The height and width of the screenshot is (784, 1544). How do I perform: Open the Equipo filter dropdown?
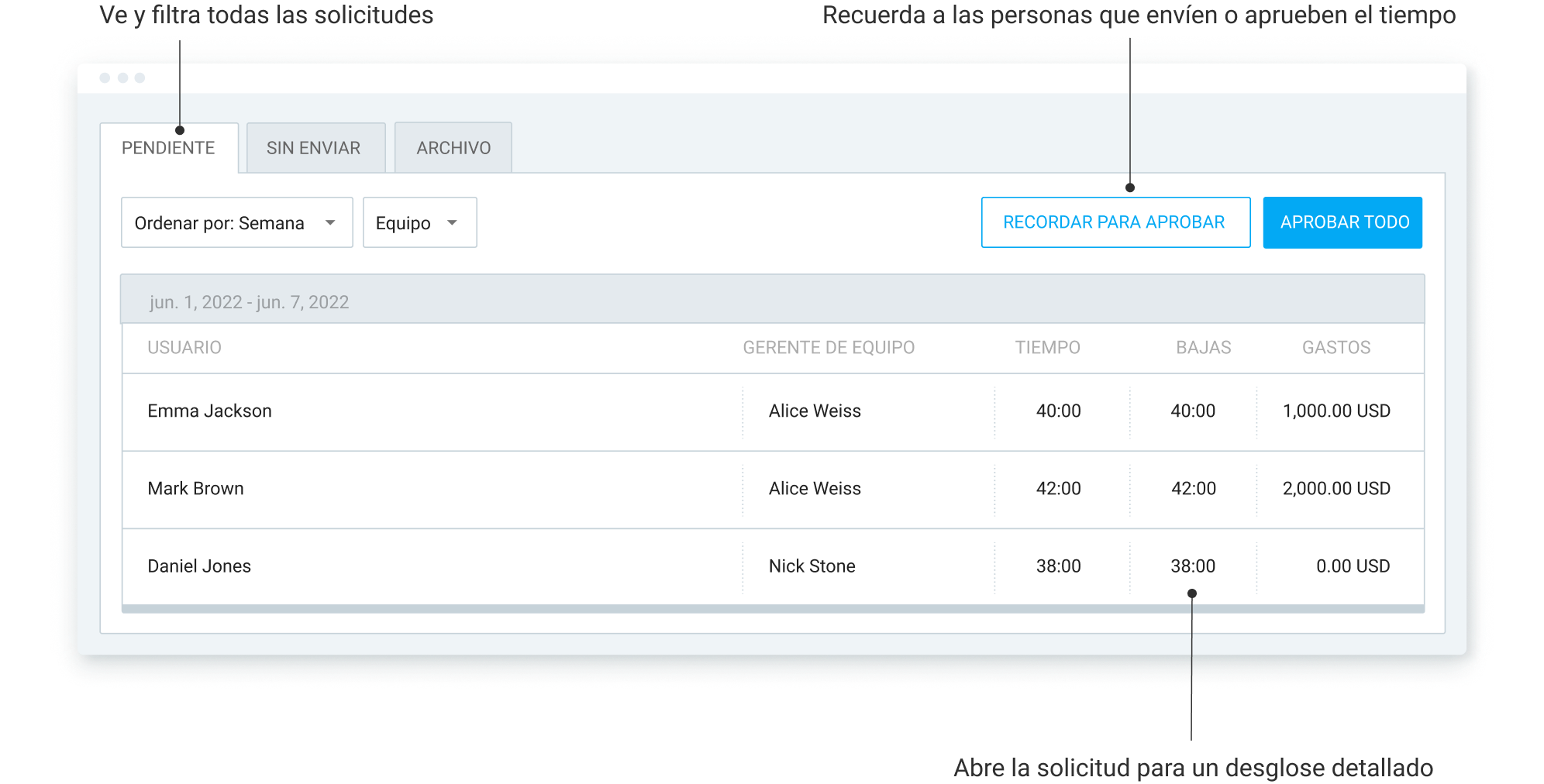(419, 223)
